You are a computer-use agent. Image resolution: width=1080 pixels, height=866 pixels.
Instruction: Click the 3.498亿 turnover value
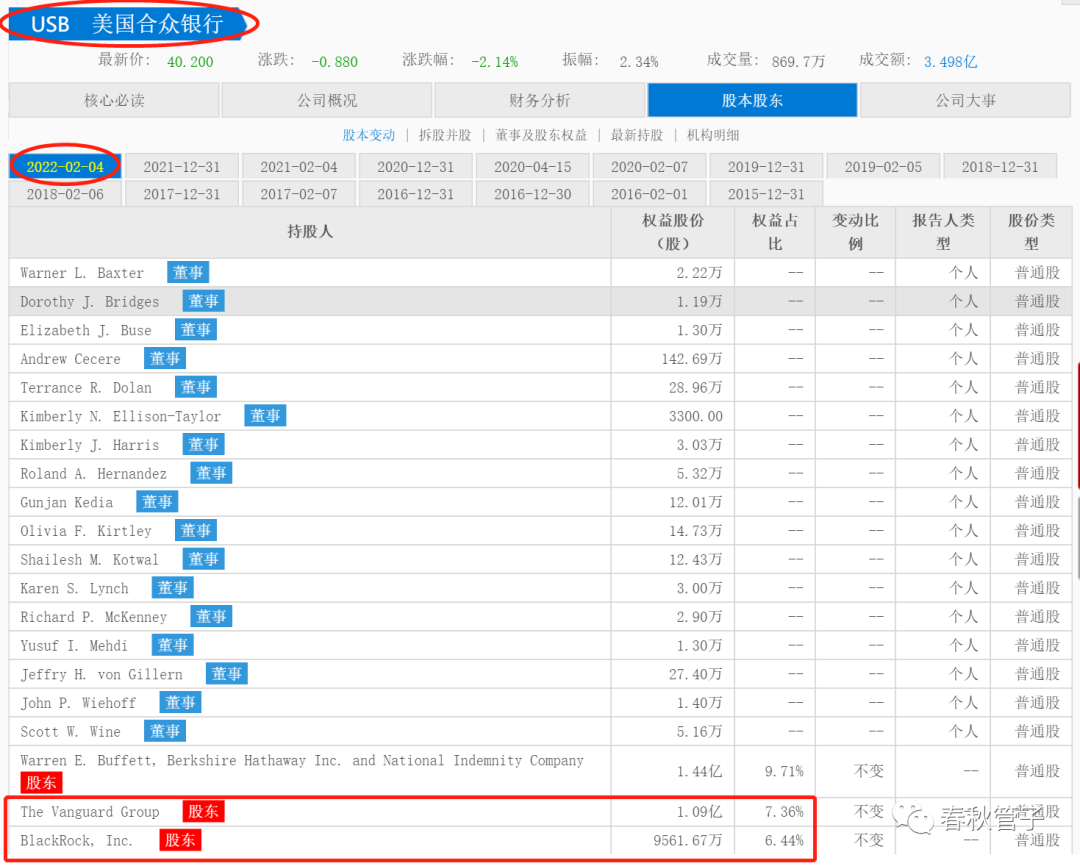pos(951,62)
